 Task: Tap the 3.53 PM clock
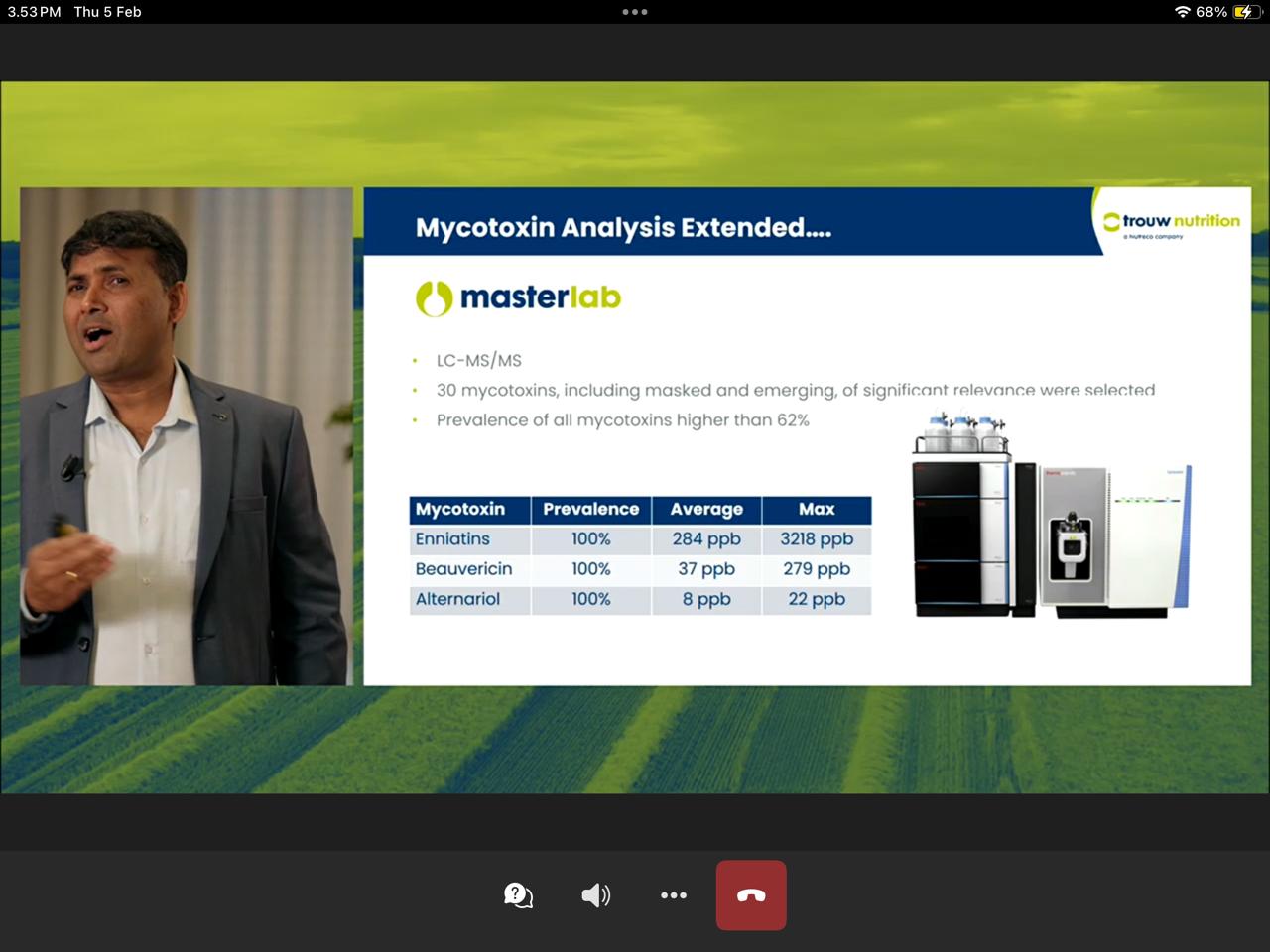pos(35,12)
